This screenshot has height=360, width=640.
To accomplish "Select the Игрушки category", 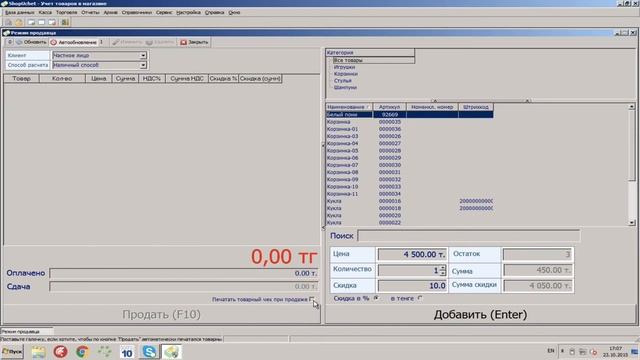I will coord(344,67).
